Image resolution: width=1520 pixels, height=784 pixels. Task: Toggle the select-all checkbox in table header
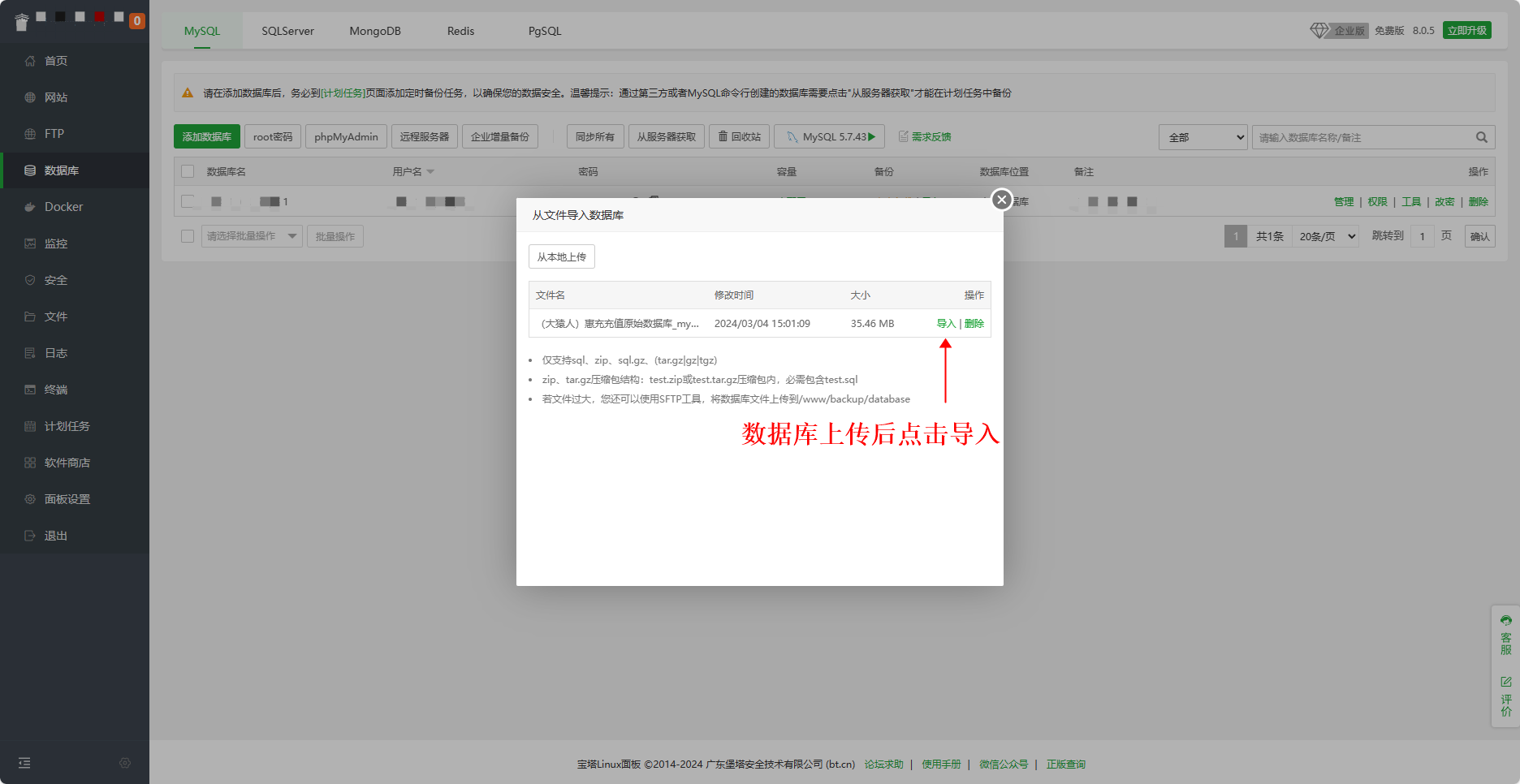tap(188, 171)
